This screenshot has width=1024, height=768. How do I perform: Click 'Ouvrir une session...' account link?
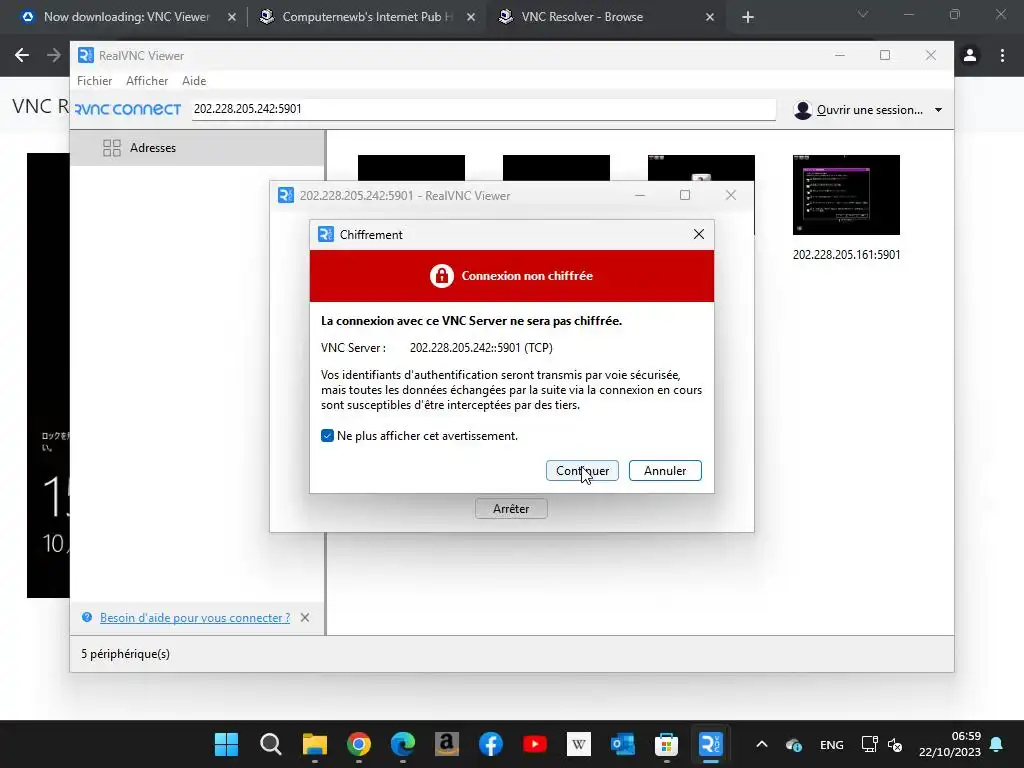tap(869, 110)
